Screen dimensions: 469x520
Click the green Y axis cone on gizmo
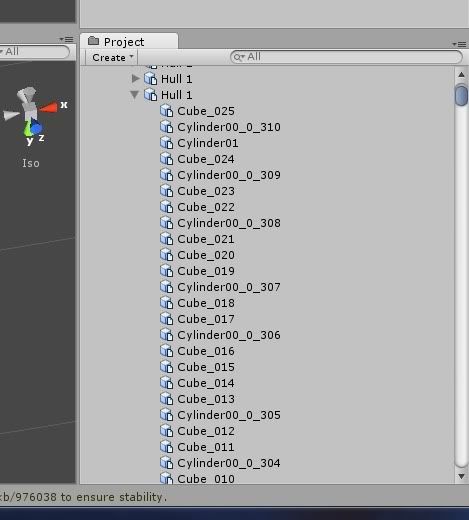click(28, 129)
